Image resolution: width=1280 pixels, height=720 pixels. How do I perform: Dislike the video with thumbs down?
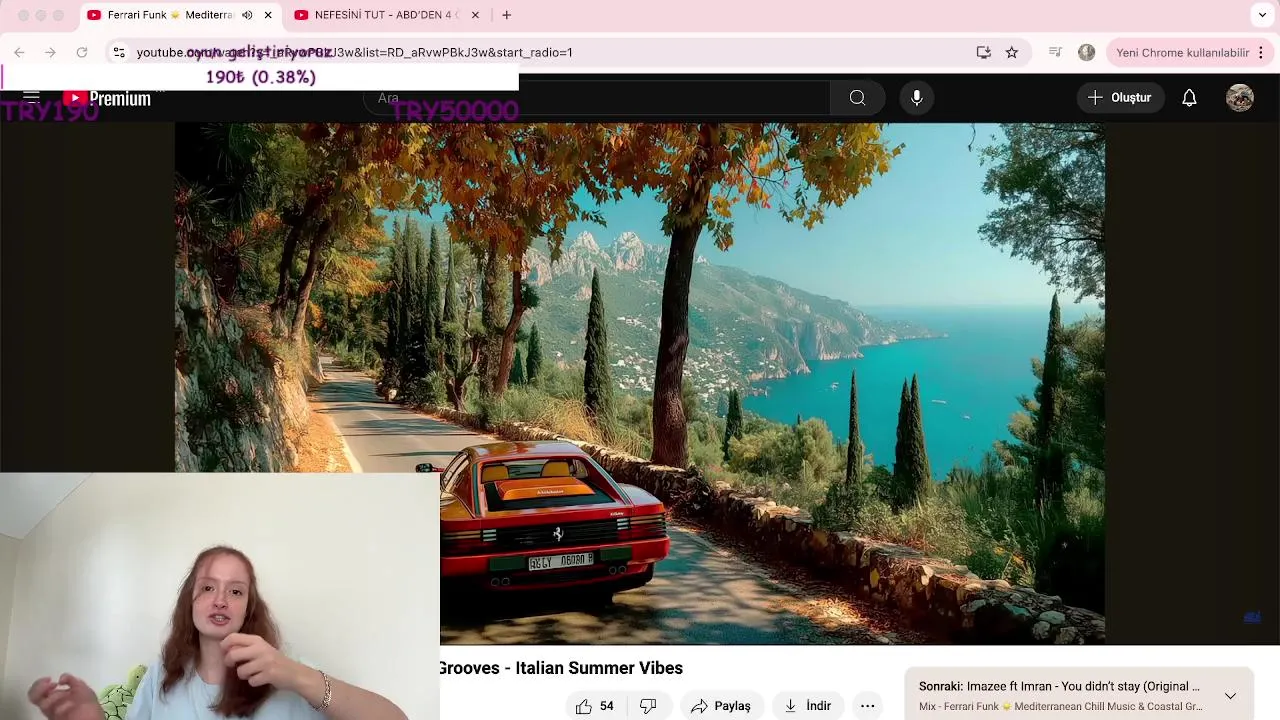coord(648,706)
